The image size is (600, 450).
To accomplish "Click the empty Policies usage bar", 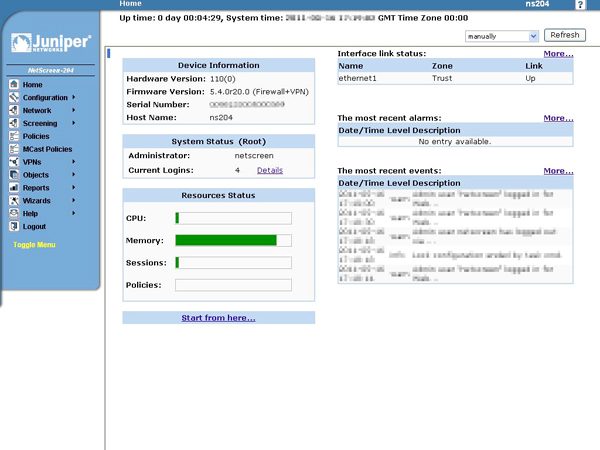I will click(233, 285).
